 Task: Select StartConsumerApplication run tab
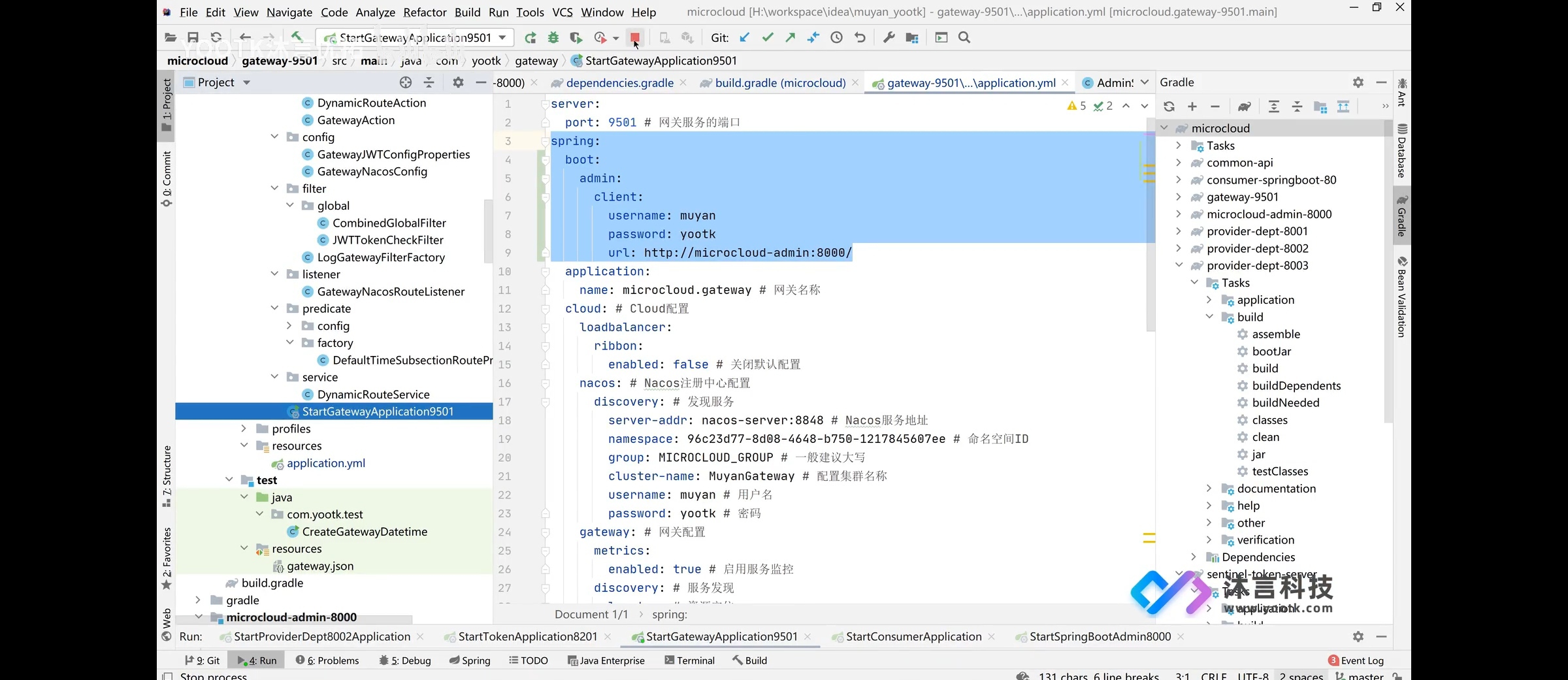pos(913,637)
